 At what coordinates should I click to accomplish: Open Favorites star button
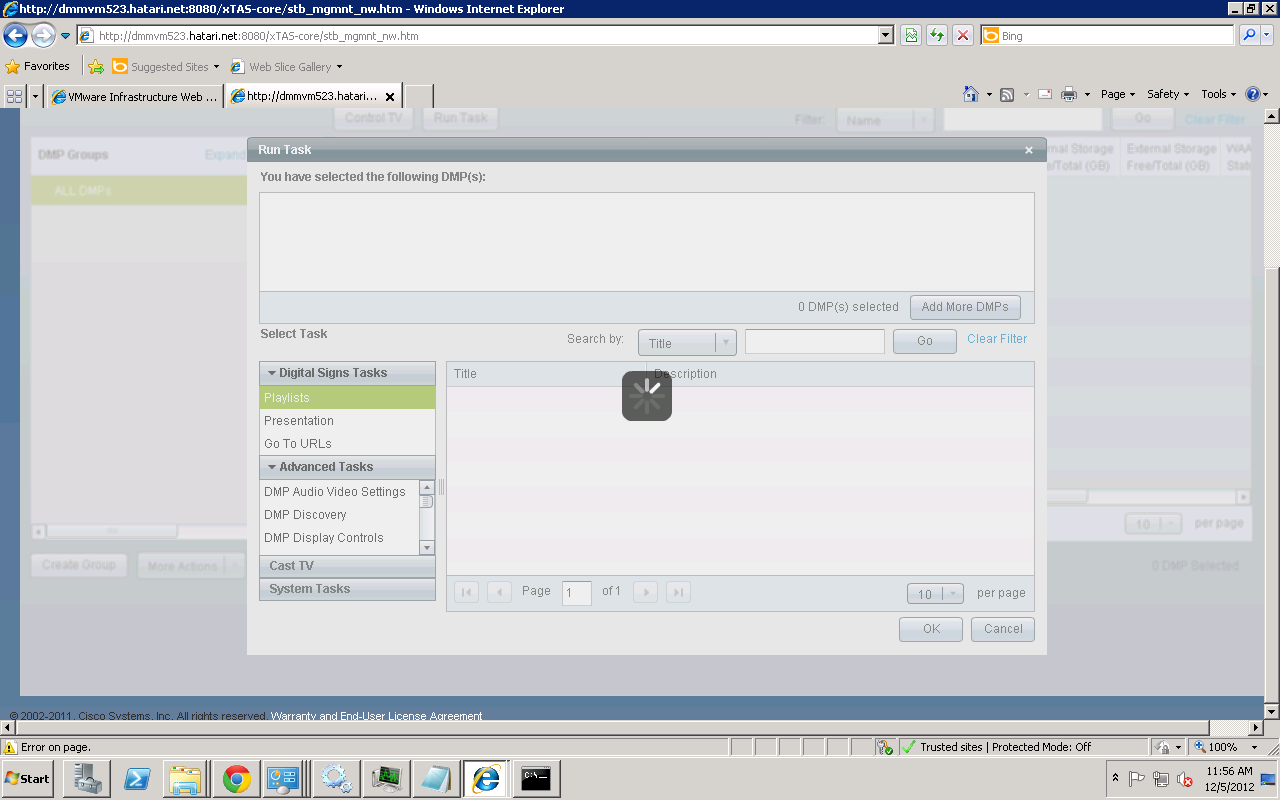[38, 67]
